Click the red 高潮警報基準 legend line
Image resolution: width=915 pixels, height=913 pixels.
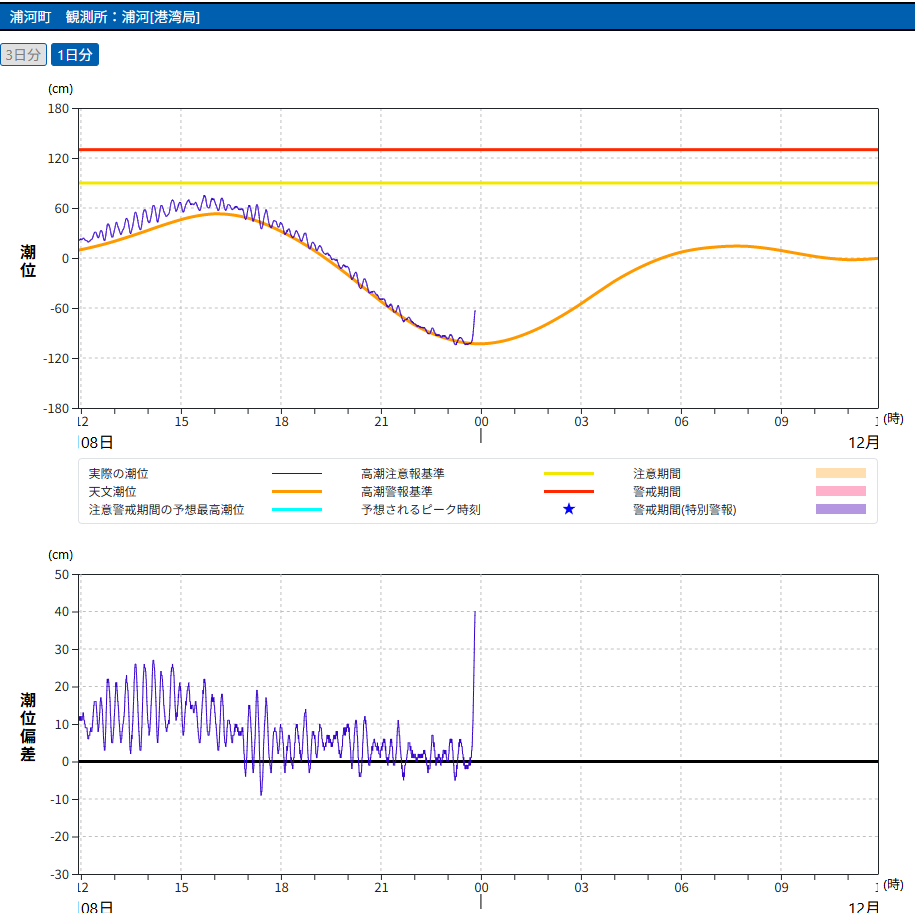click(x=568, y=492)
